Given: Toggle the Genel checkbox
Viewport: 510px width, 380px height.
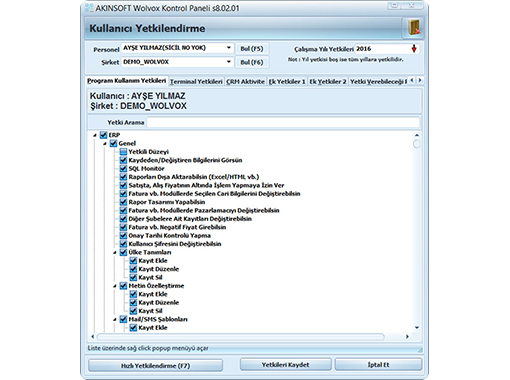Looking at the screenshot, I should [x=113, y=143].
